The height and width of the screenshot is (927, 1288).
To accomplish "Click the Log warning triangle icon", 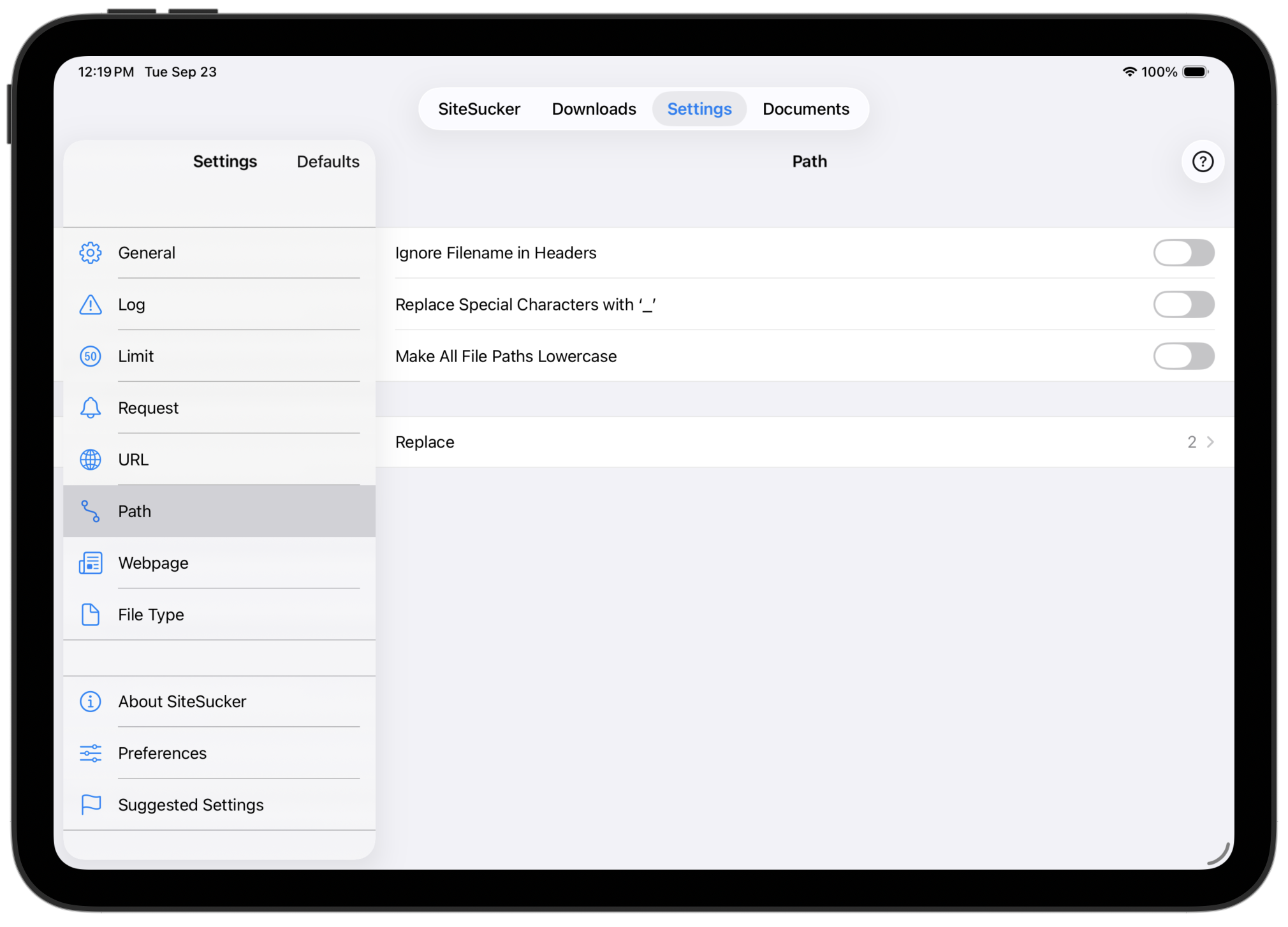I will pos(91,305).
